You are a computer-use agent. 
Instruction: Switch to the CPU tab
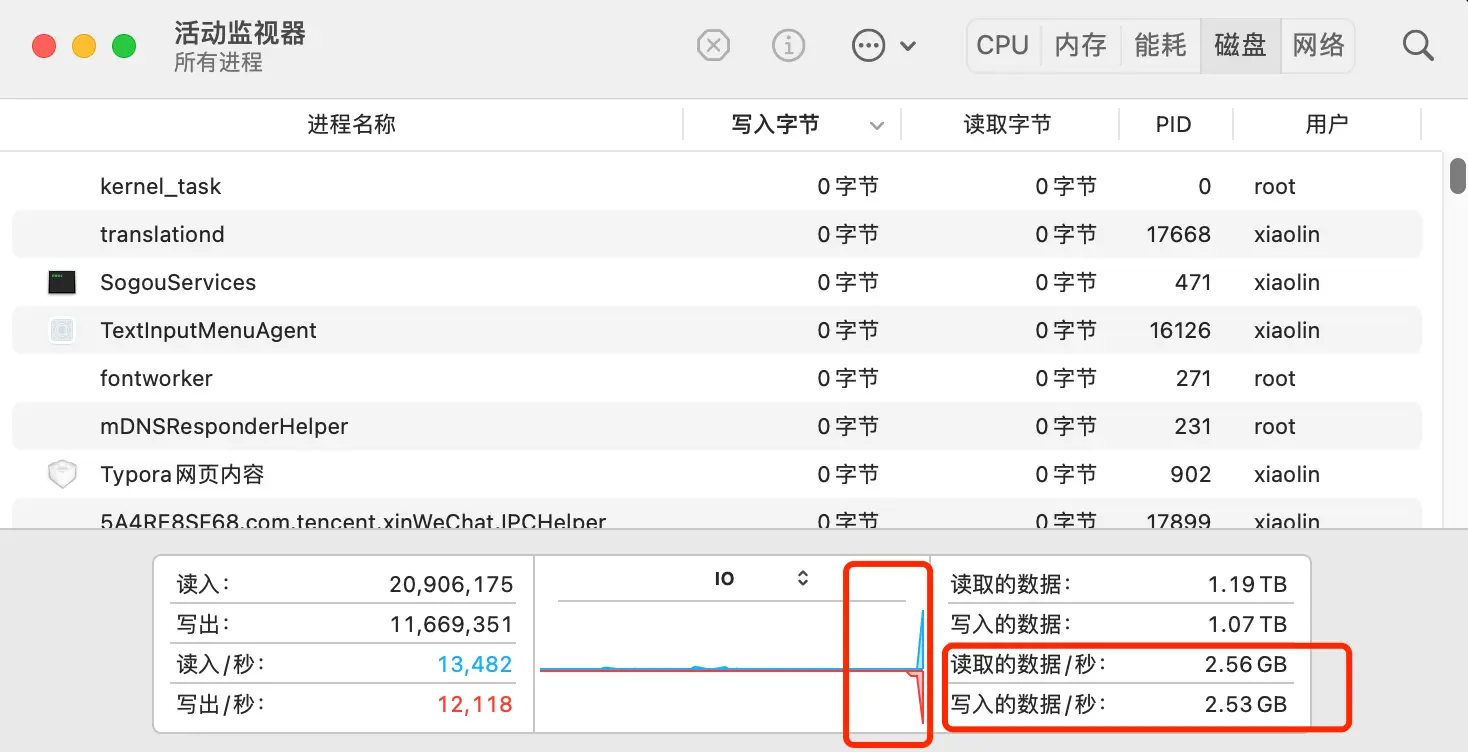(1002, 46)
